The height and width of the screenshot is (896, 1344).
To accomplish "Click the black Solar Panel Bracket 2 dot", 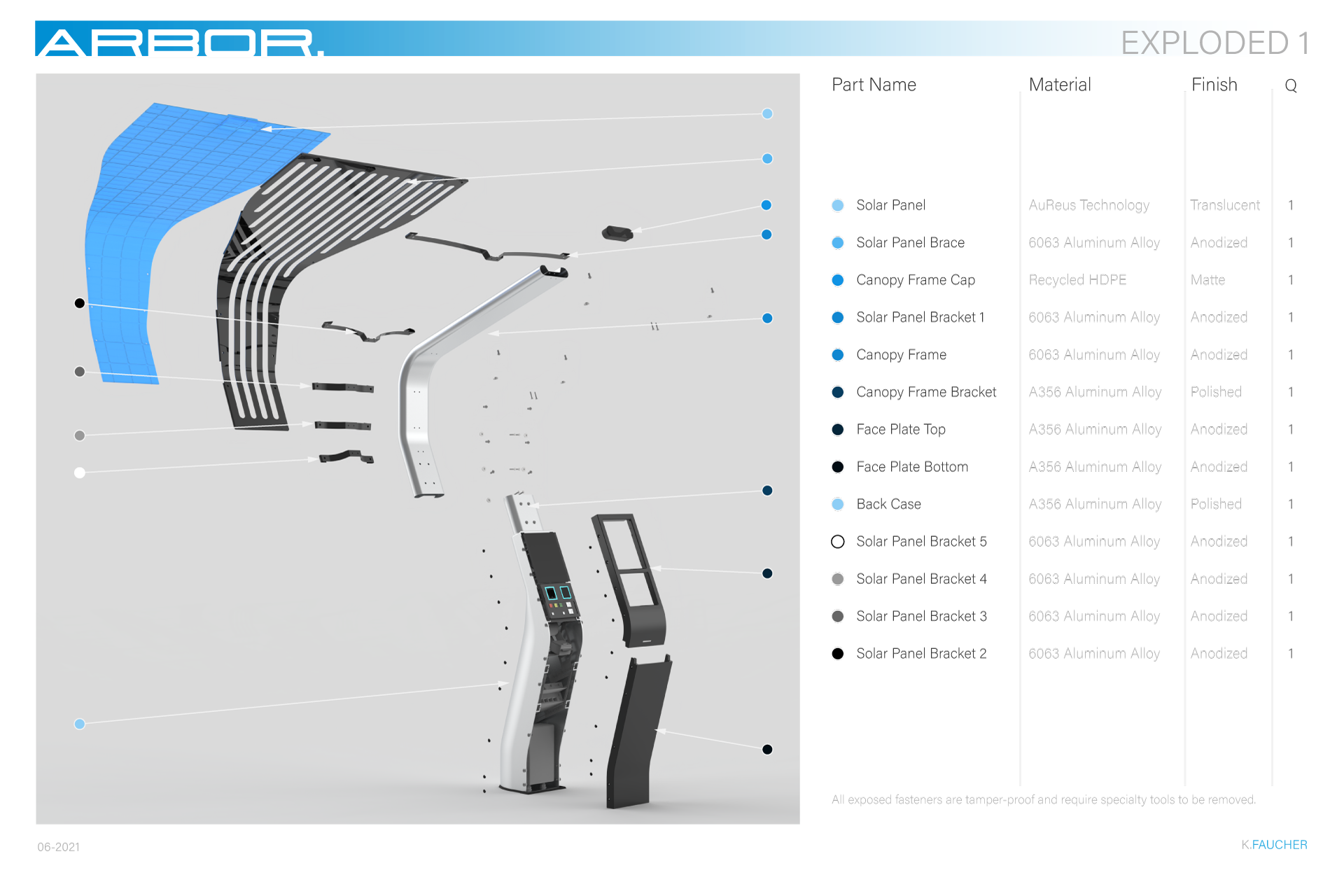I will (x=837, y=653).
